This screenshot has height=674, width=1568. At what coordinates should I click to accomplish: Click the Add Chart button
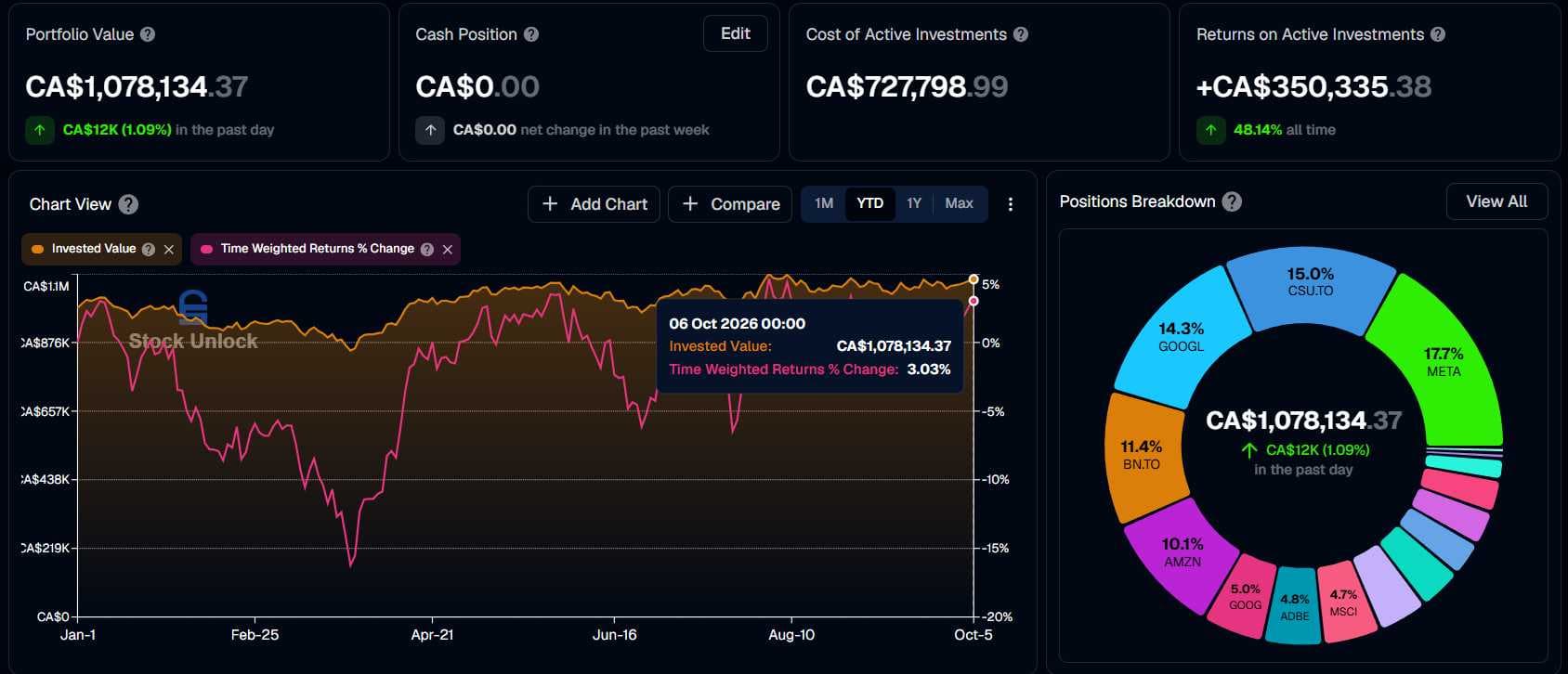(x=595, y=204)
